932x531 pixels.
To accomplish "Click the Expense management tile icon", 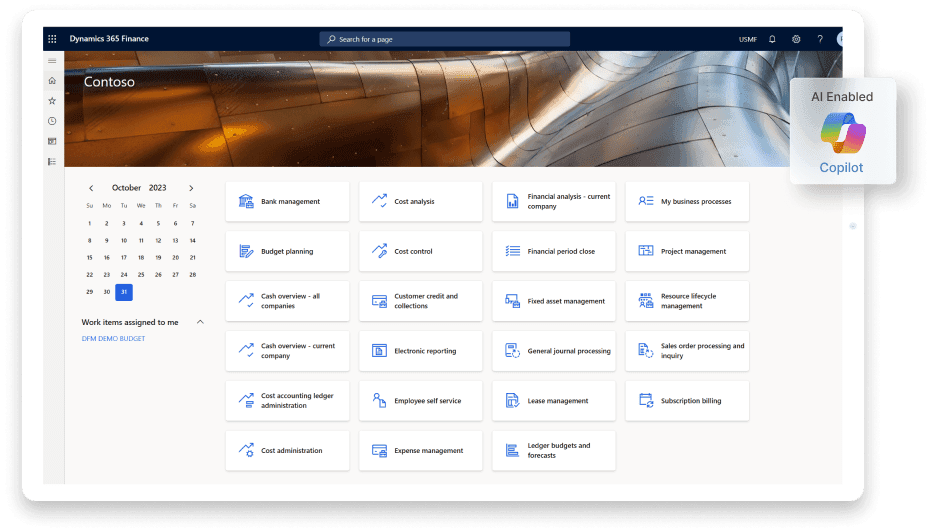I will point(379,450).
